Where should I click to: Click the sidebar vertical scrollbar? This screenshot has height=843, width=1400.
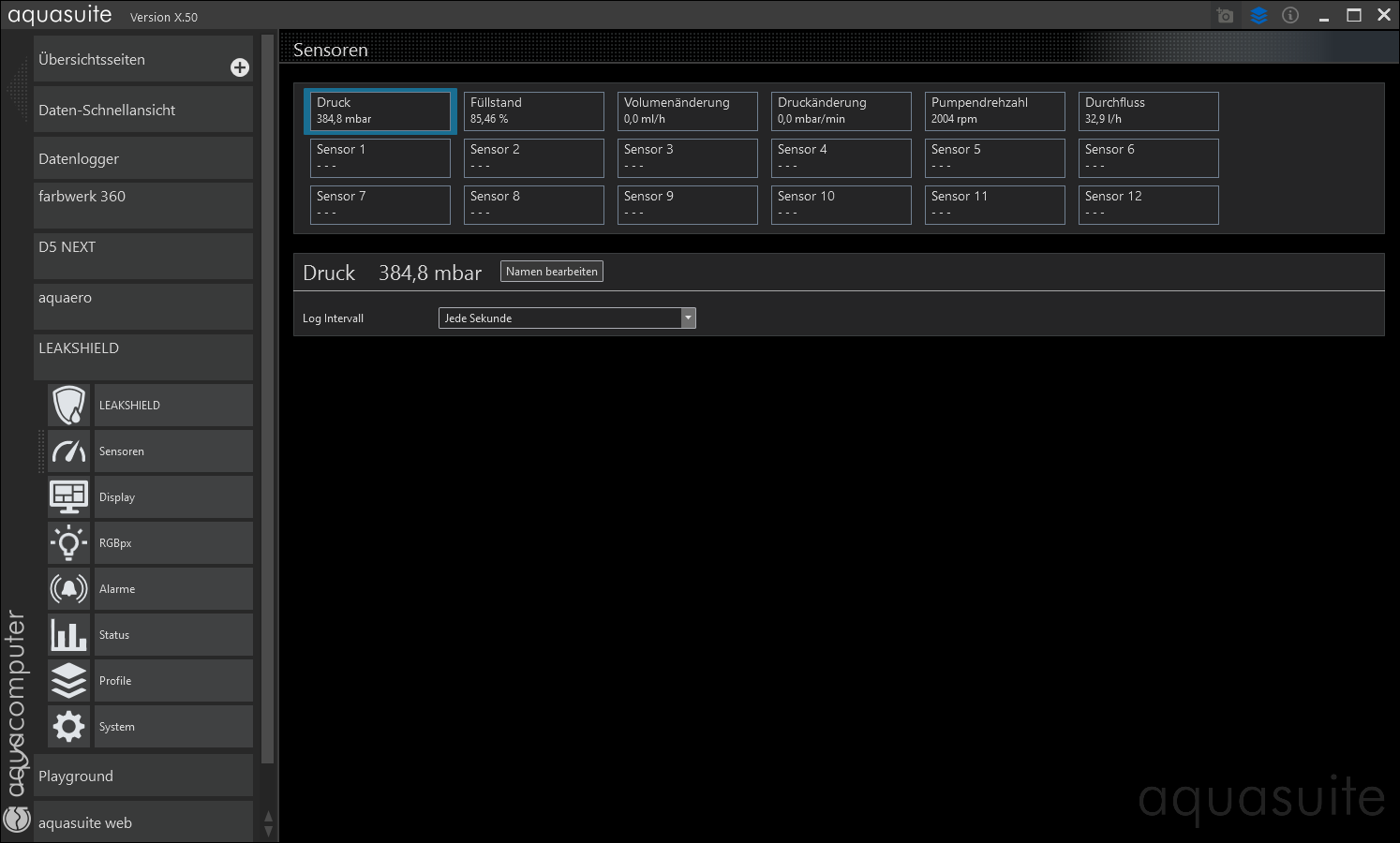pyautogui.click(x=268, y=400)
